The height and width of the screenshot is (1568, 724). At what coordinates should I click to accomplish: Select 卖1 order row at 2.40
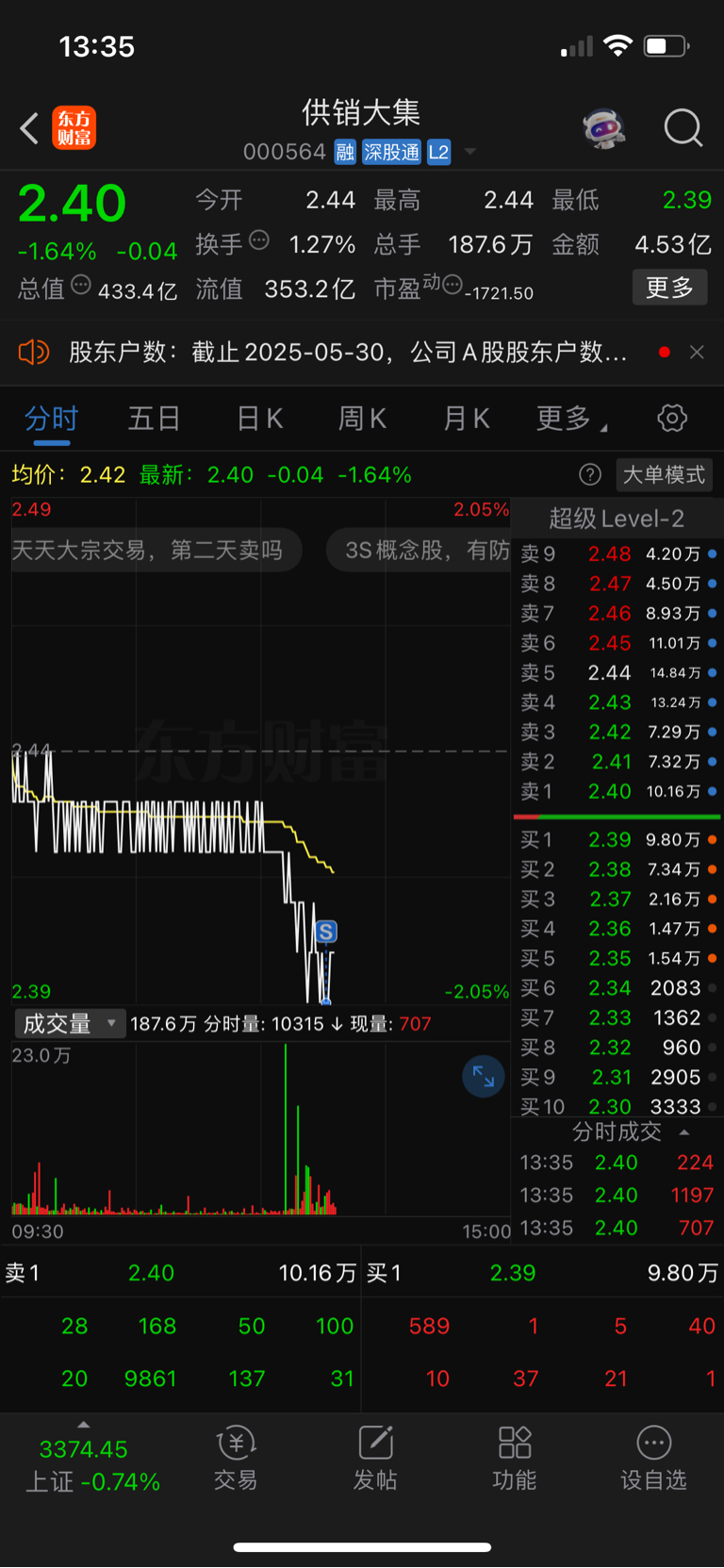pos(618,791)
